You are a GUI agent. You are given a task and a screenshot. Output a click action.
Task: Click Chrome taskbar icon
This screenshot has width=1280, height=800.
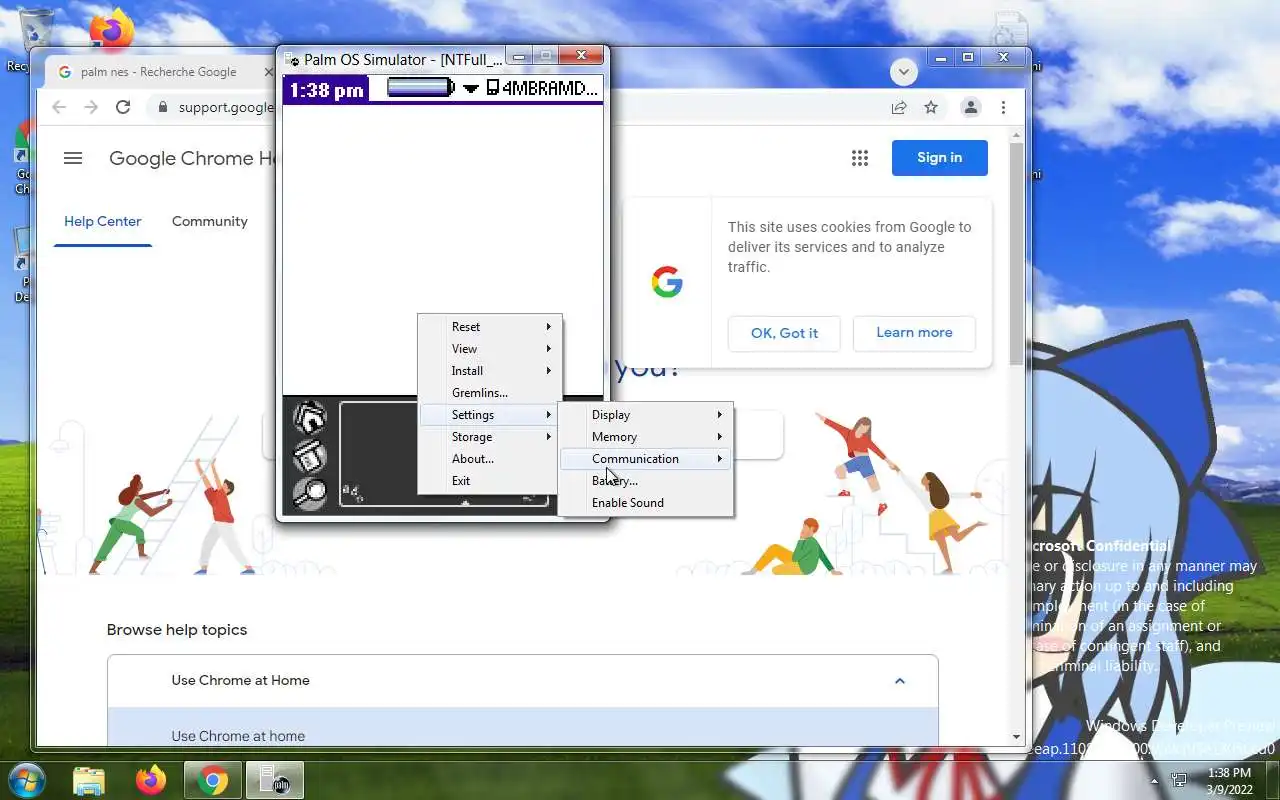pos(213,780)
